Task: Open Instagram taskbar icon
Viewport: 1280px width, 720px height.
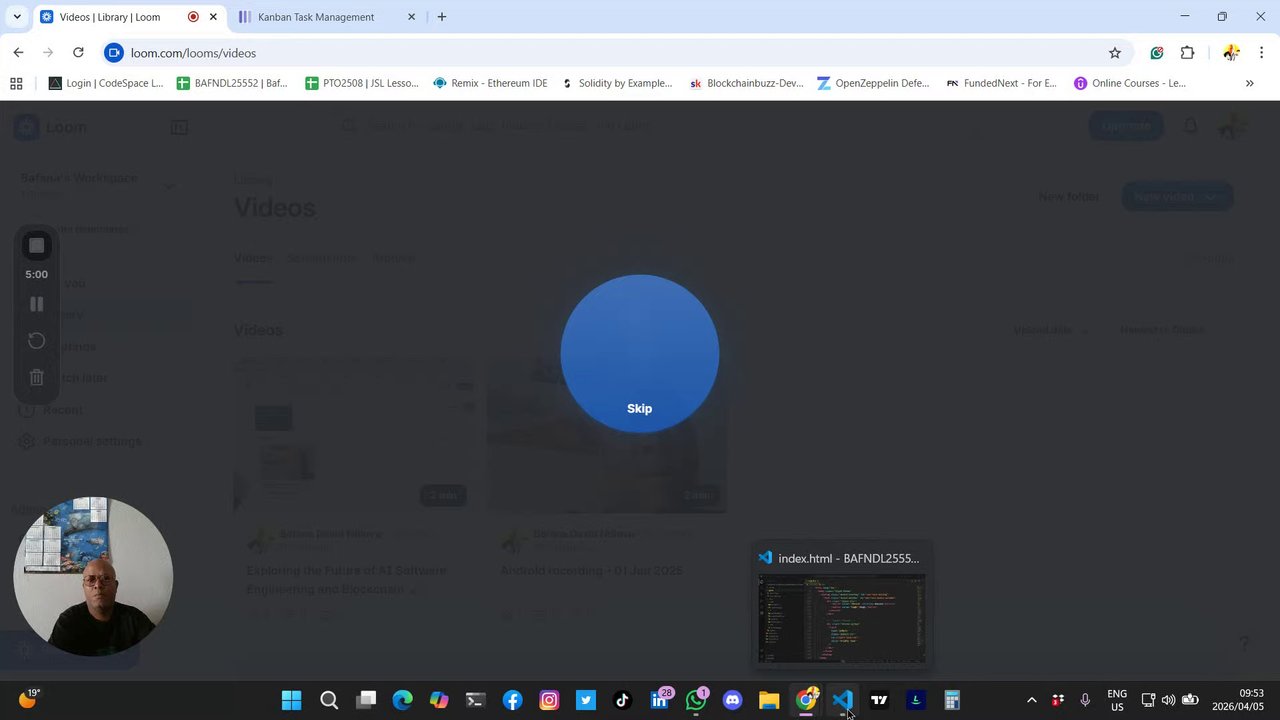Action: 549,700
